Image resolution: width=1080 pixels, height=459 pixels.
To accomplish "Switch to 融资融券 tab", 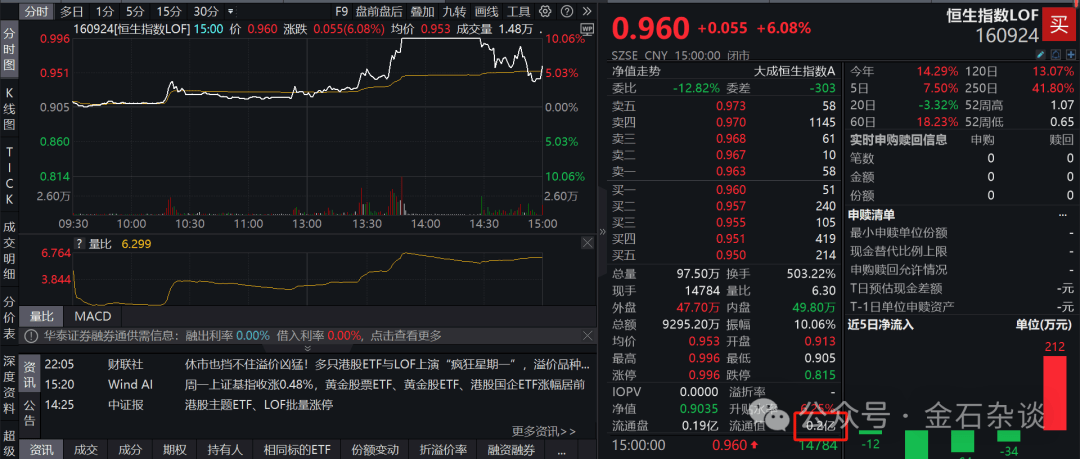I will [510, 450].
